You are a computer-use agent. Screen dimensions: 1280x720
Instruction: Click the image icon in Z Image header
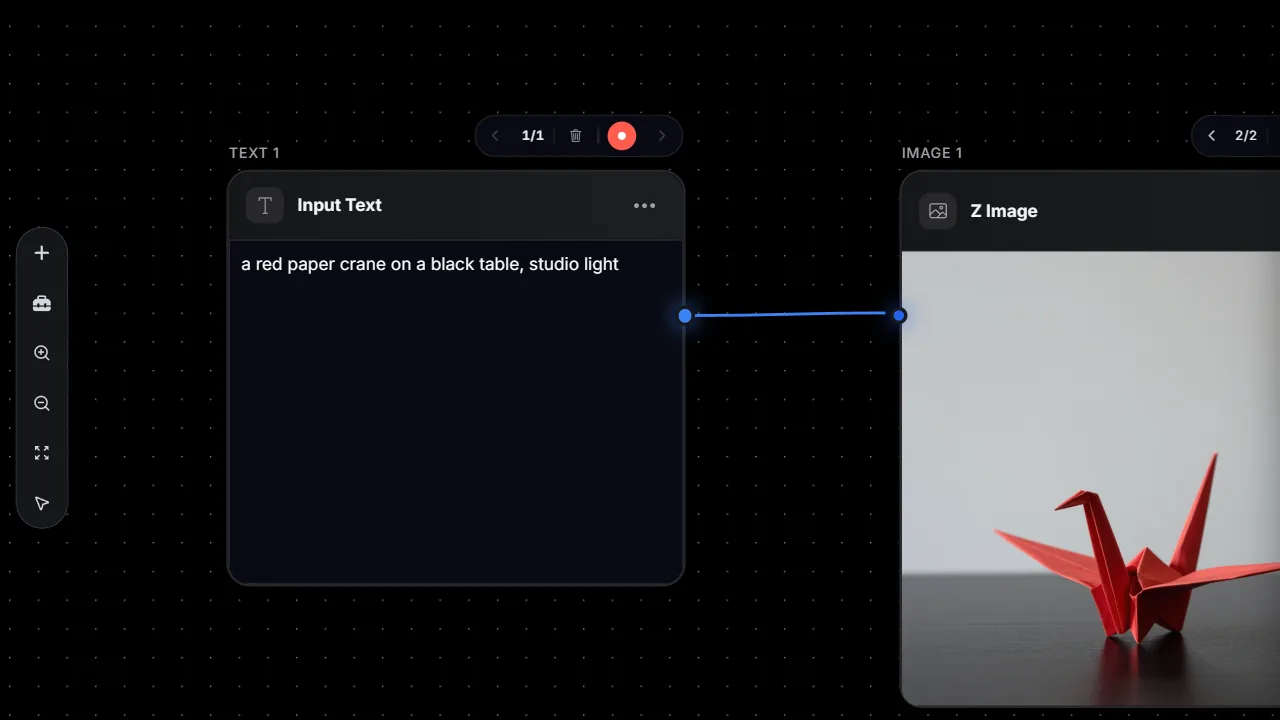[938, 211]
